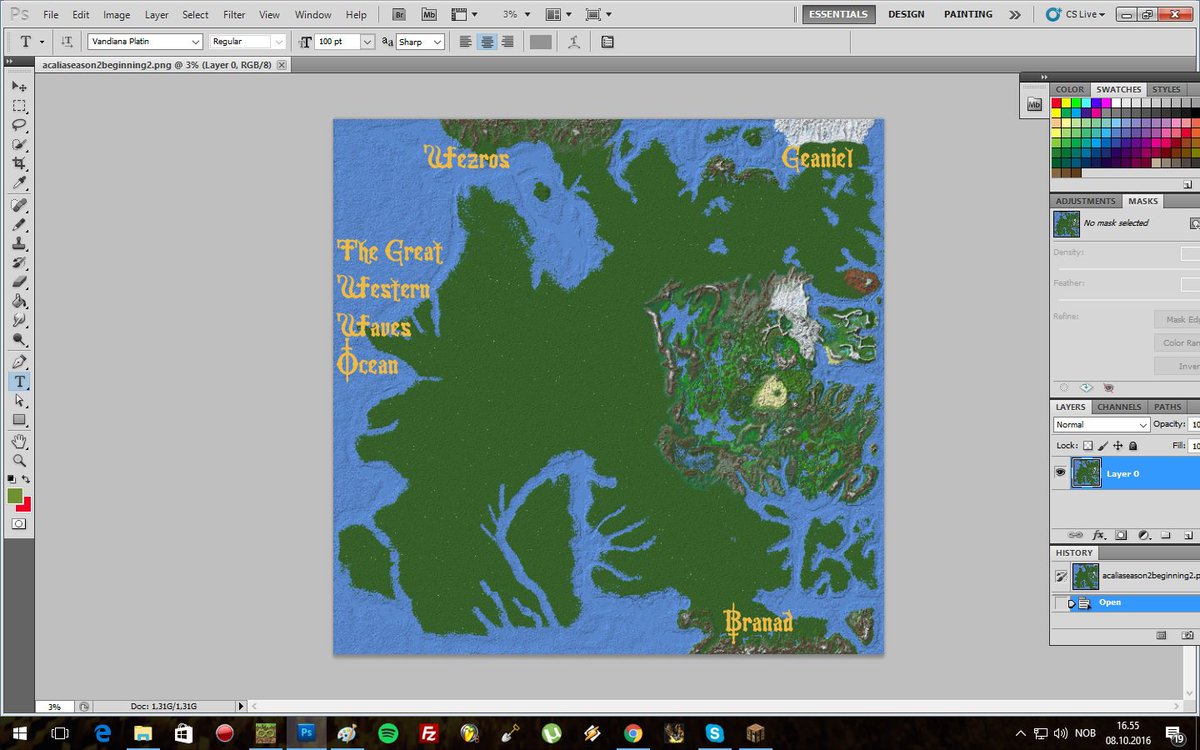Select the Eyedropper tool
Screen dimensions: 1200x750
point(19,182)
